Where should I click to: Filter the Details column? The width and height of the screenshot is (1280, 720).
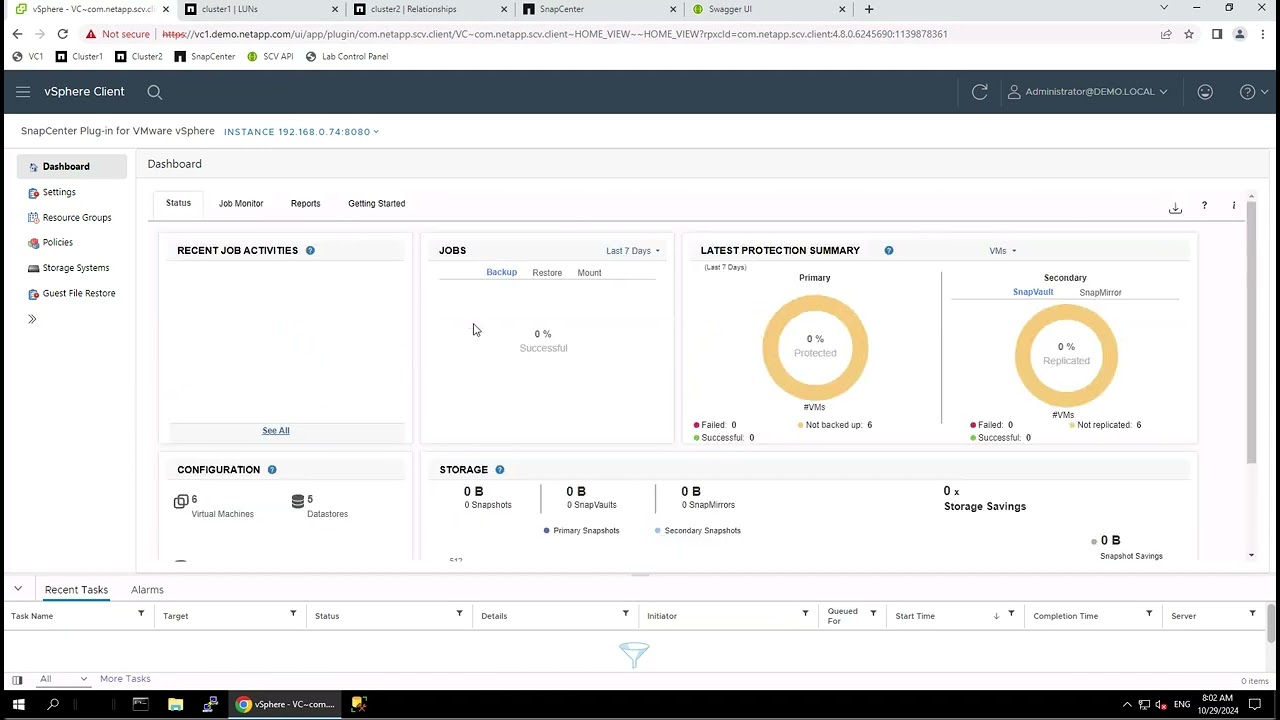point(625,613)
